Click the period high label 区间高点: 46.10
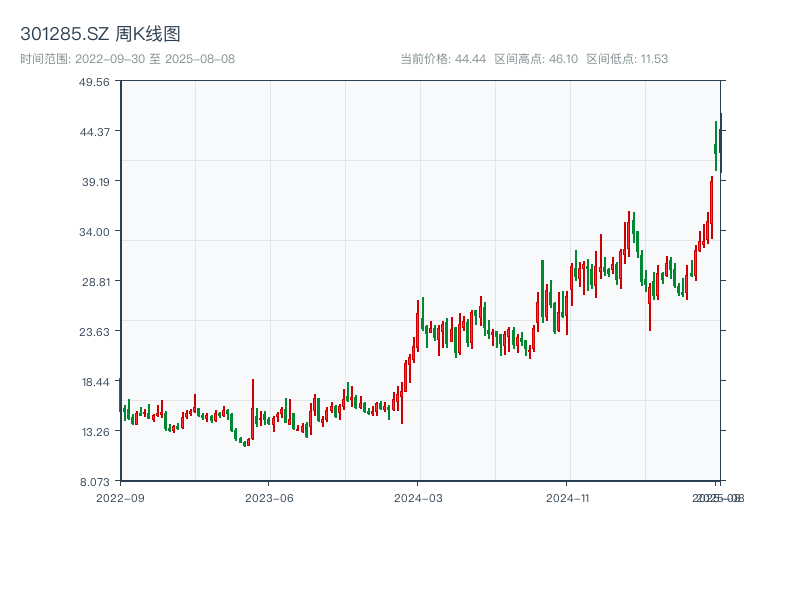The height and width of the screenshot is (600, 800). coord(536,59)
